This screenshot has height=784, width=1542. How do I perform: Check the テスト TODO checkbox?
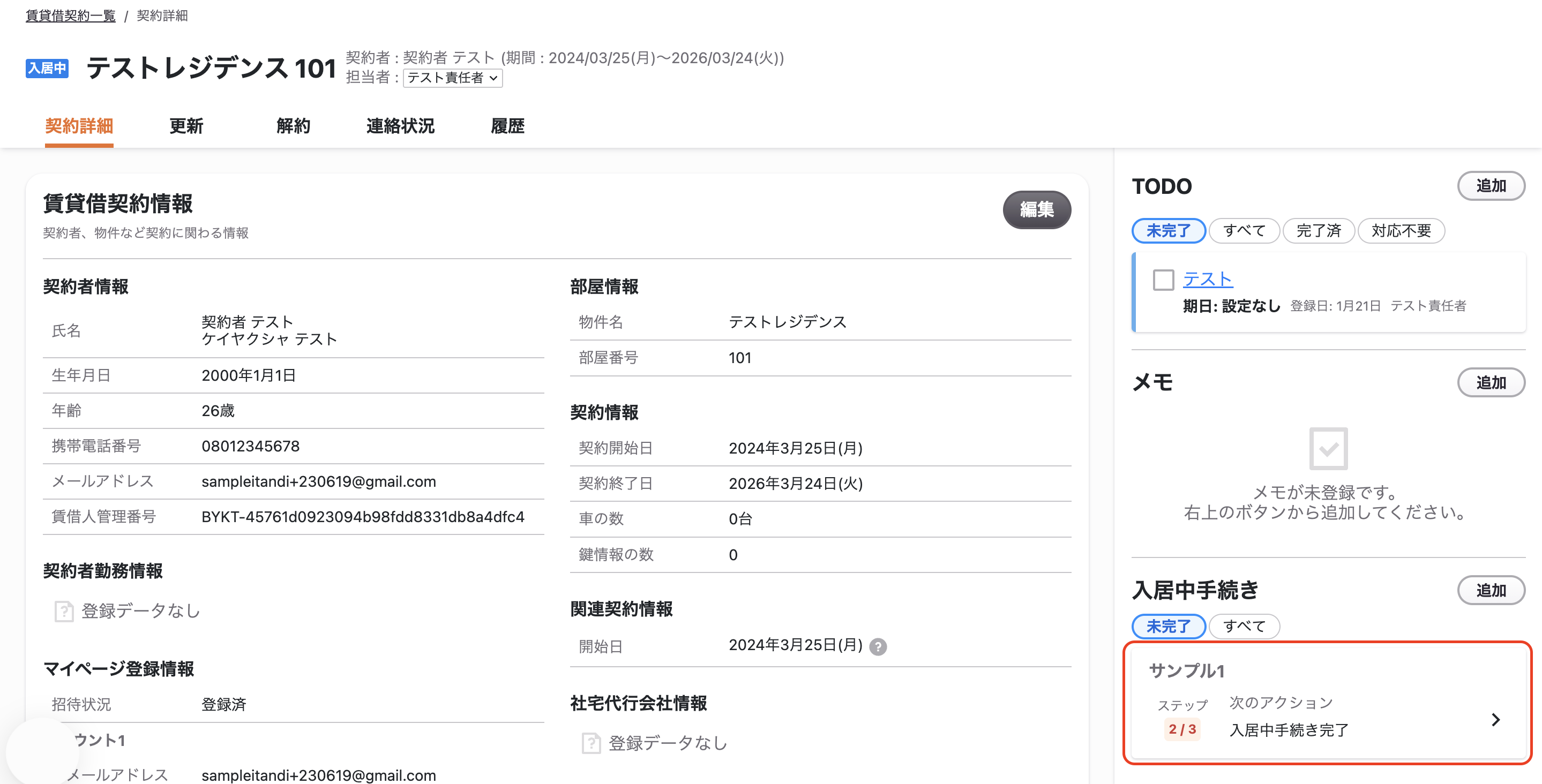coord(1163,280)
